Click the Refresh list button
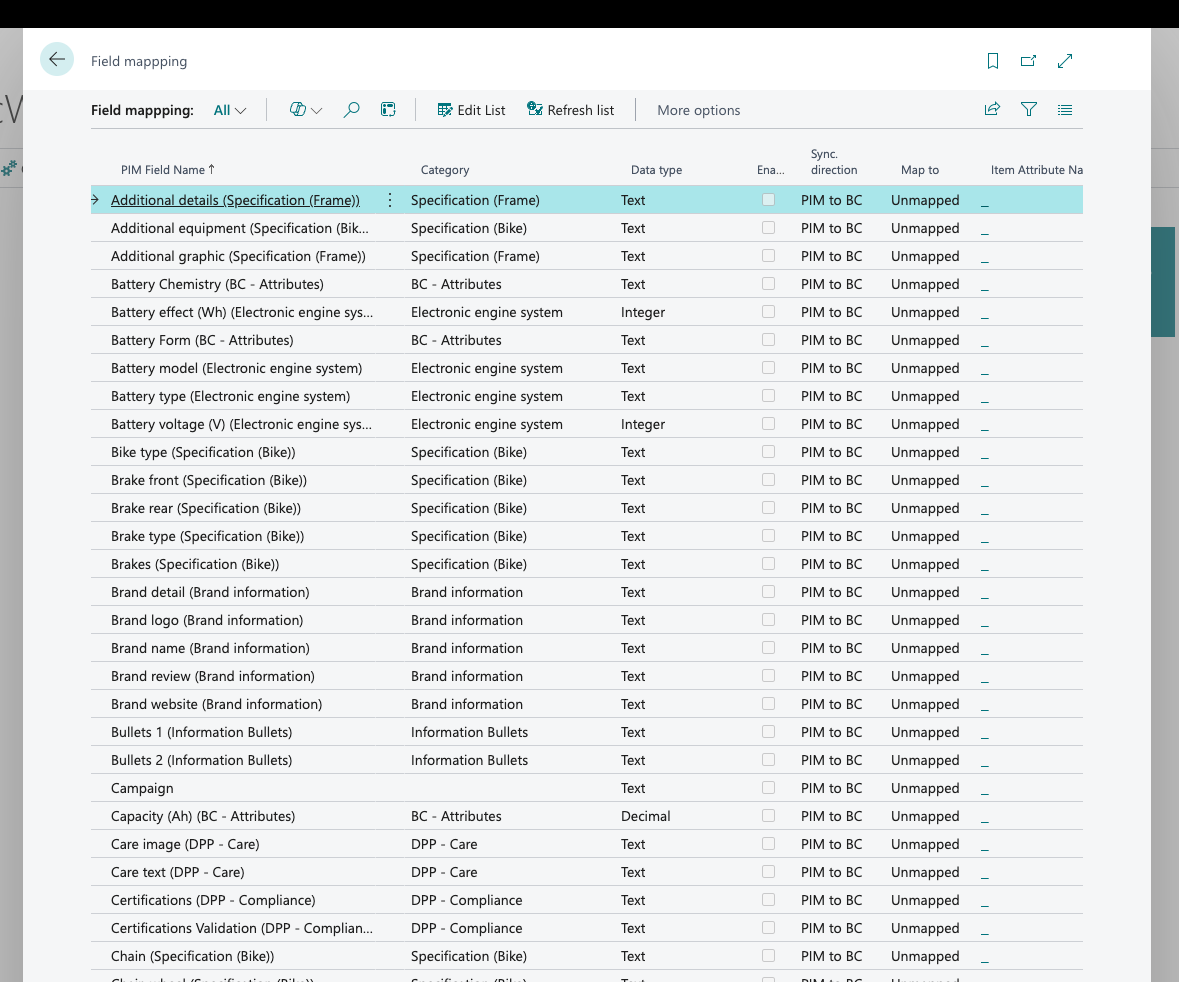Image resolution: width=1179 pixels, height=982 pixels. (570, 110)
